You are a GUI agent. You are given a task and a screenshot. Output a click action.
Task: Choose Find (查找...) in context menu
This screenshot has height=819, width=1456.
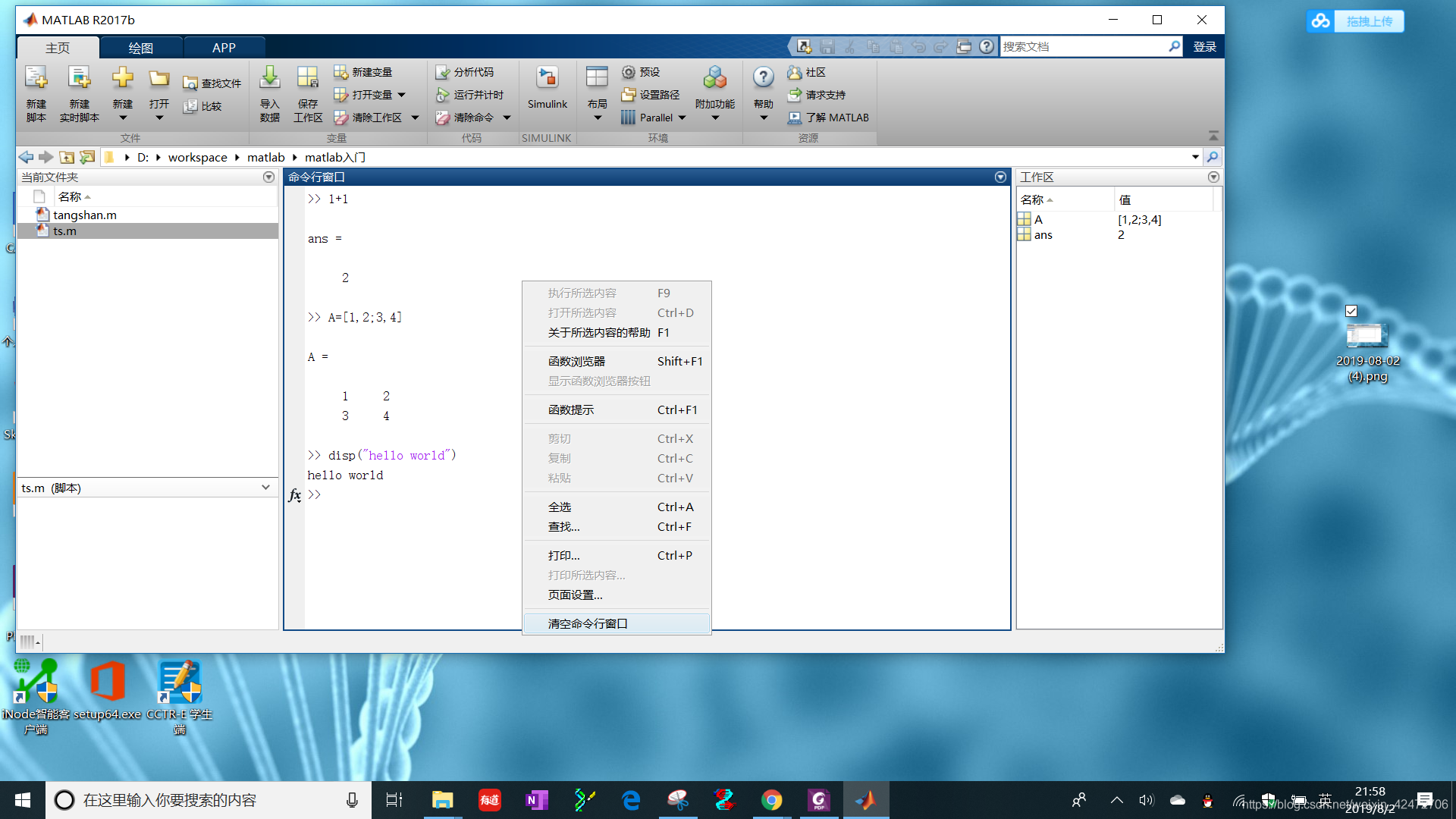coord(617,526)
